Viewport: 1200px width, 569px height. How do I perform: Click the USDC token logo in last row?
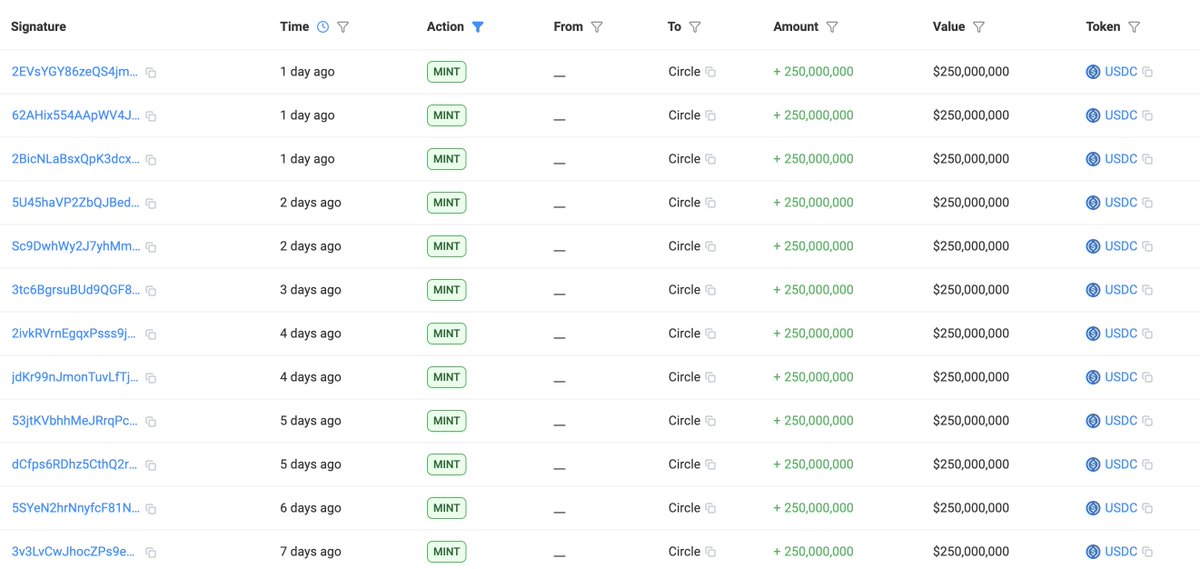coord(1093,552)
